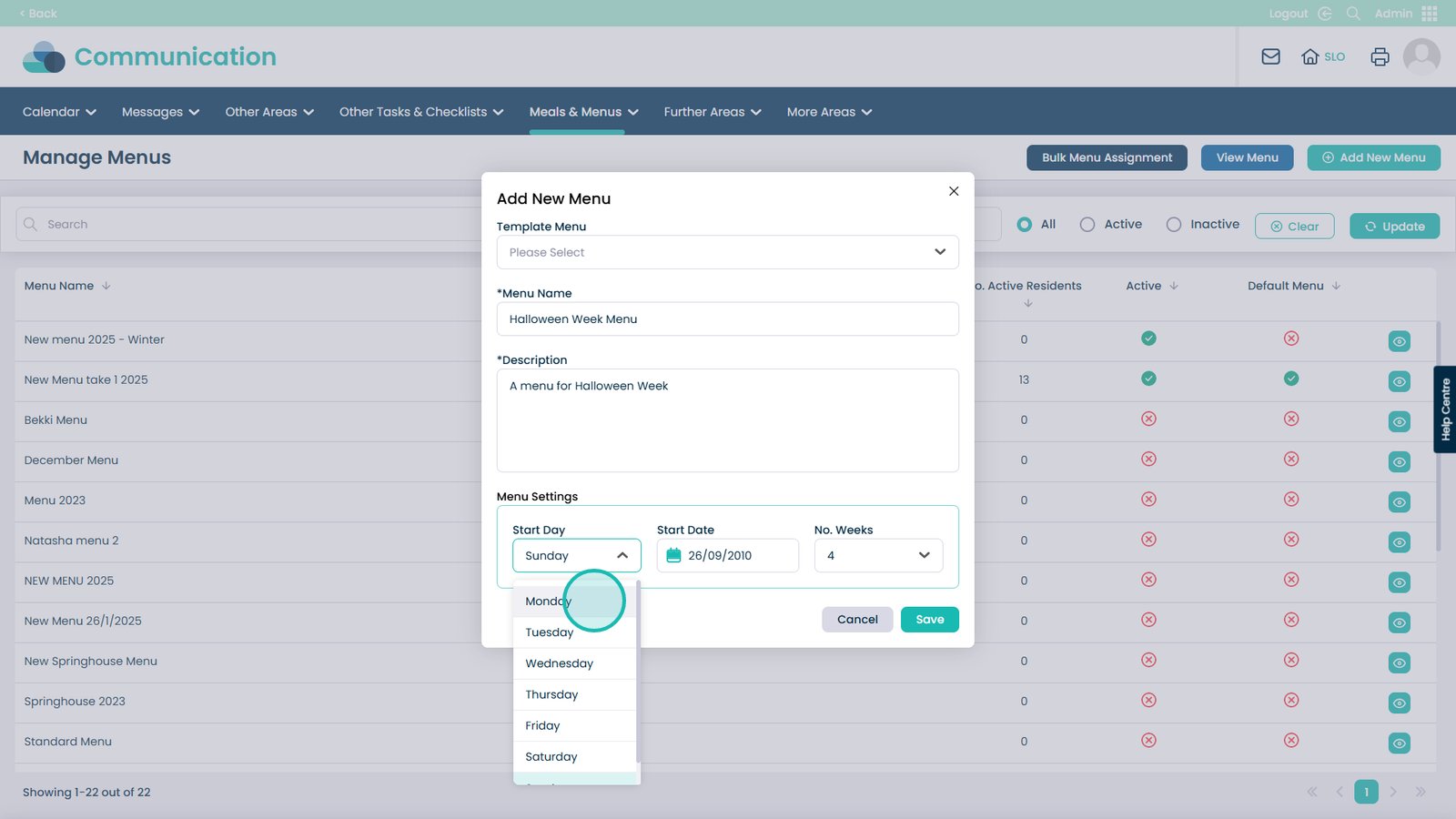Click the Bulk Menu Assignment button
Viewport: 1456px width, 819px height.
click(x=1107, y=157)
